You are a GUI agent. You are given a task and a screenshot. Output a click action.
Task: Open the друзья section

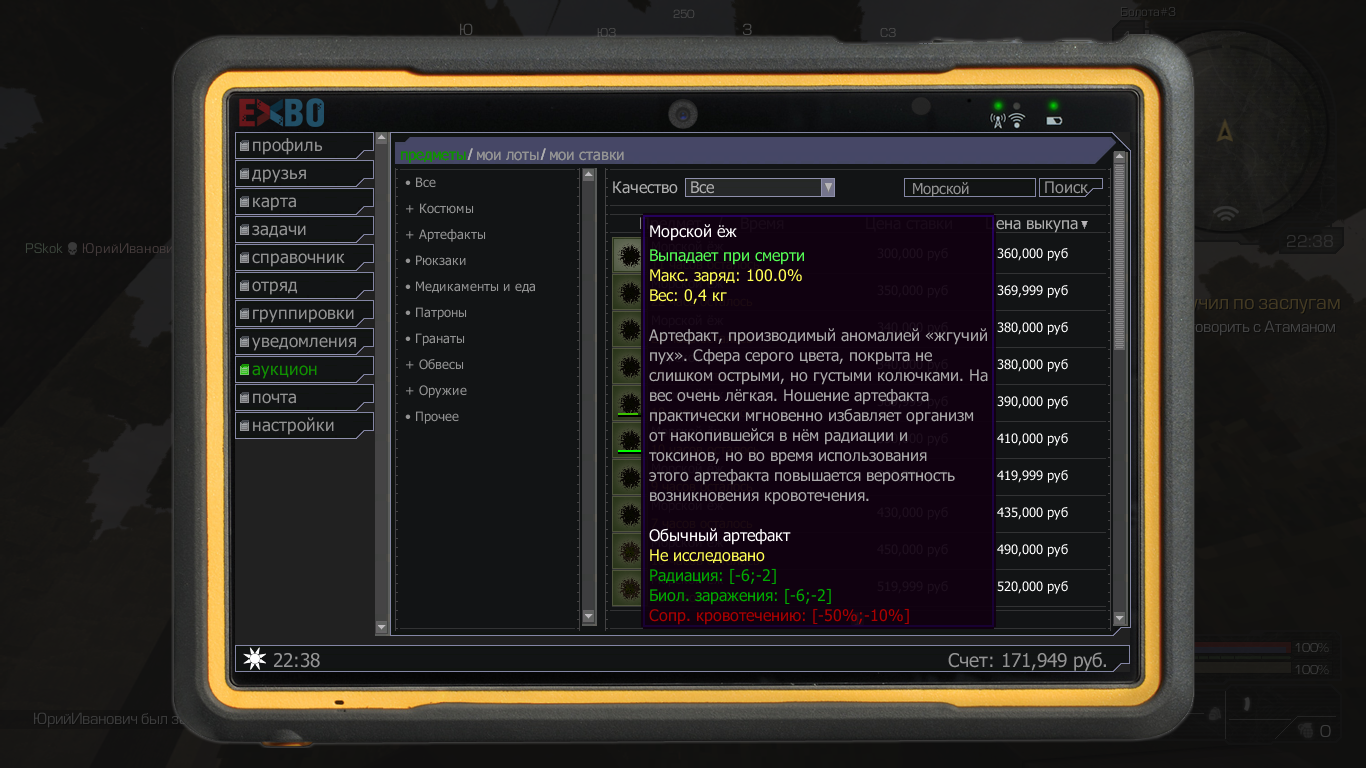click(x=304, y=173)
